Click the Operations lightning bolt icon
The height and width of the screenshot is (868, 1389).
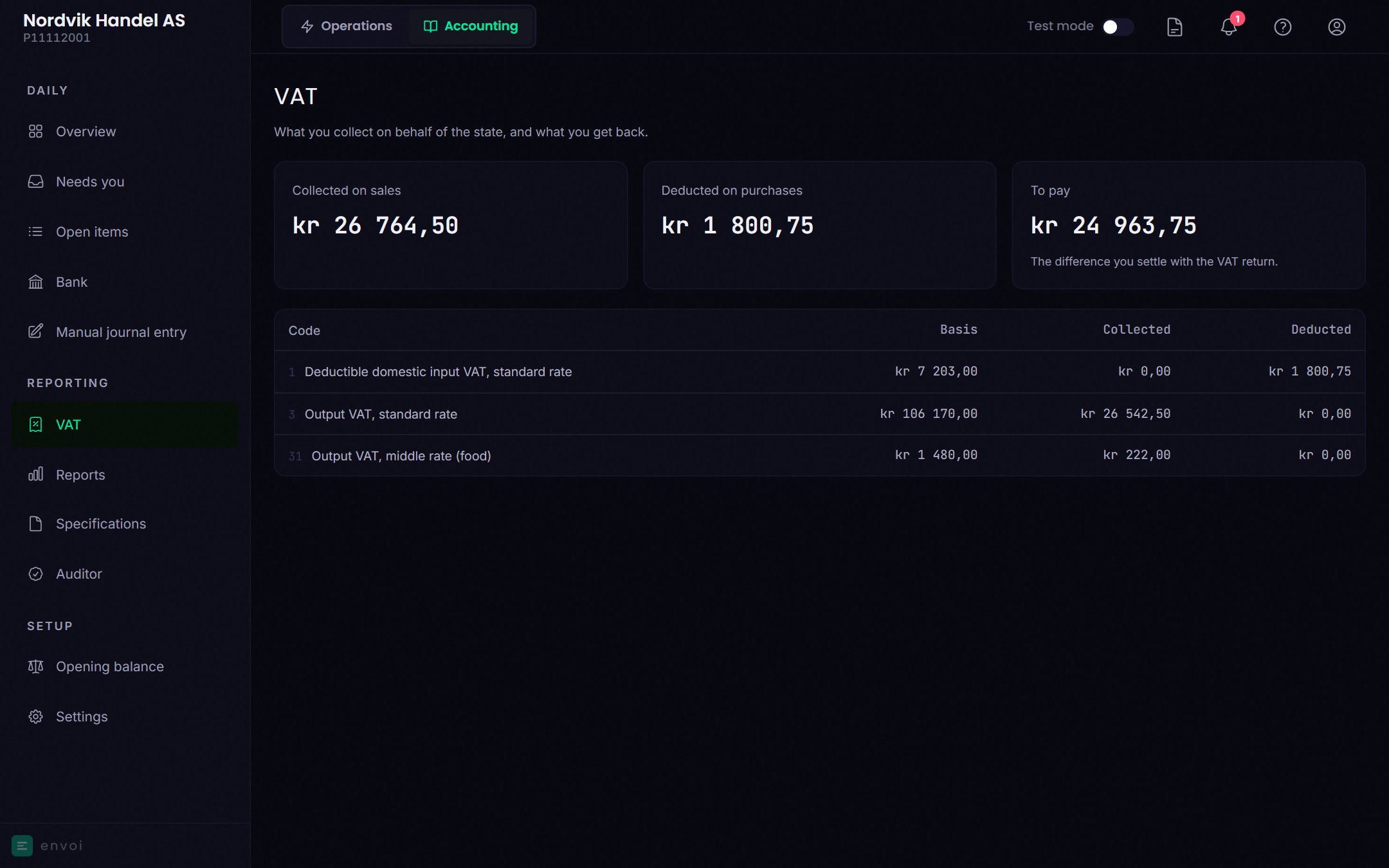(x=307, y=26)
